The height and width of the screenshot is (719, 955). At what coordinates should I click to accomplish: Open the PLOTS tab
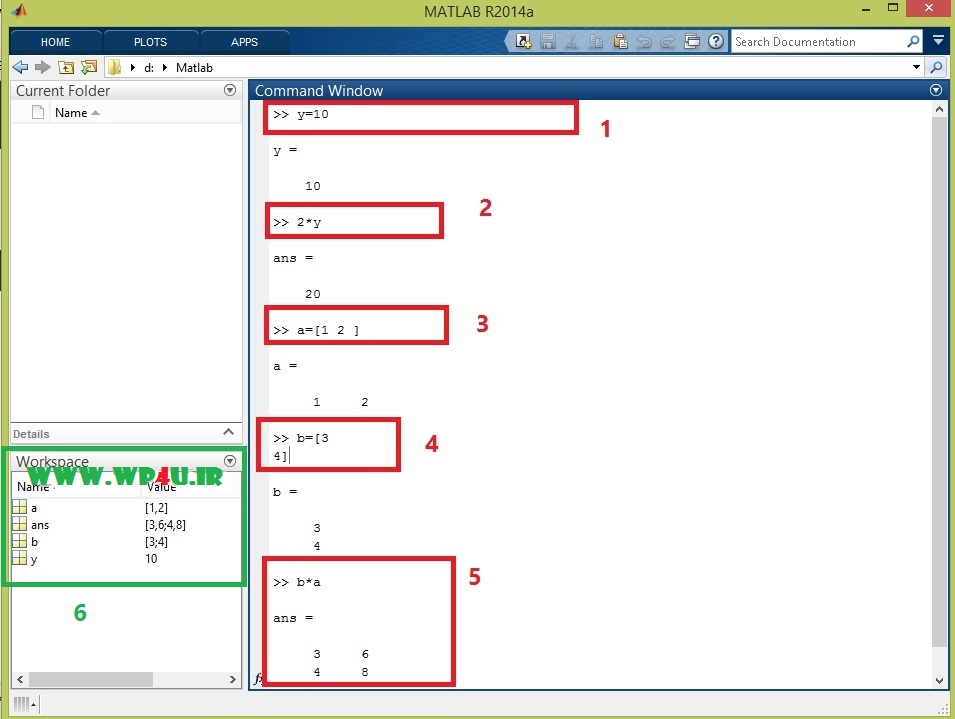coord(150,42)
